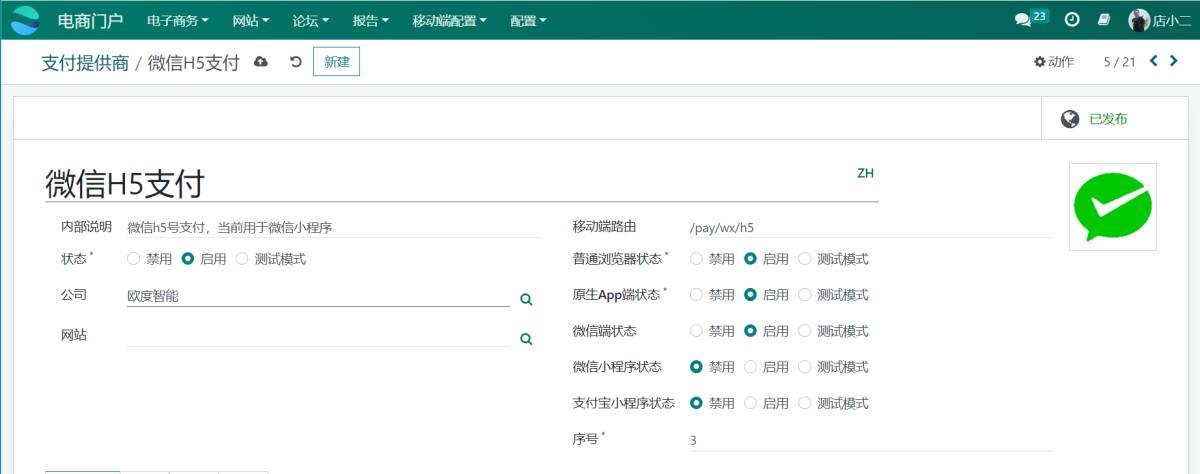Open the app home logo icon
This screenshot has width=1200, height=474.
25,19
